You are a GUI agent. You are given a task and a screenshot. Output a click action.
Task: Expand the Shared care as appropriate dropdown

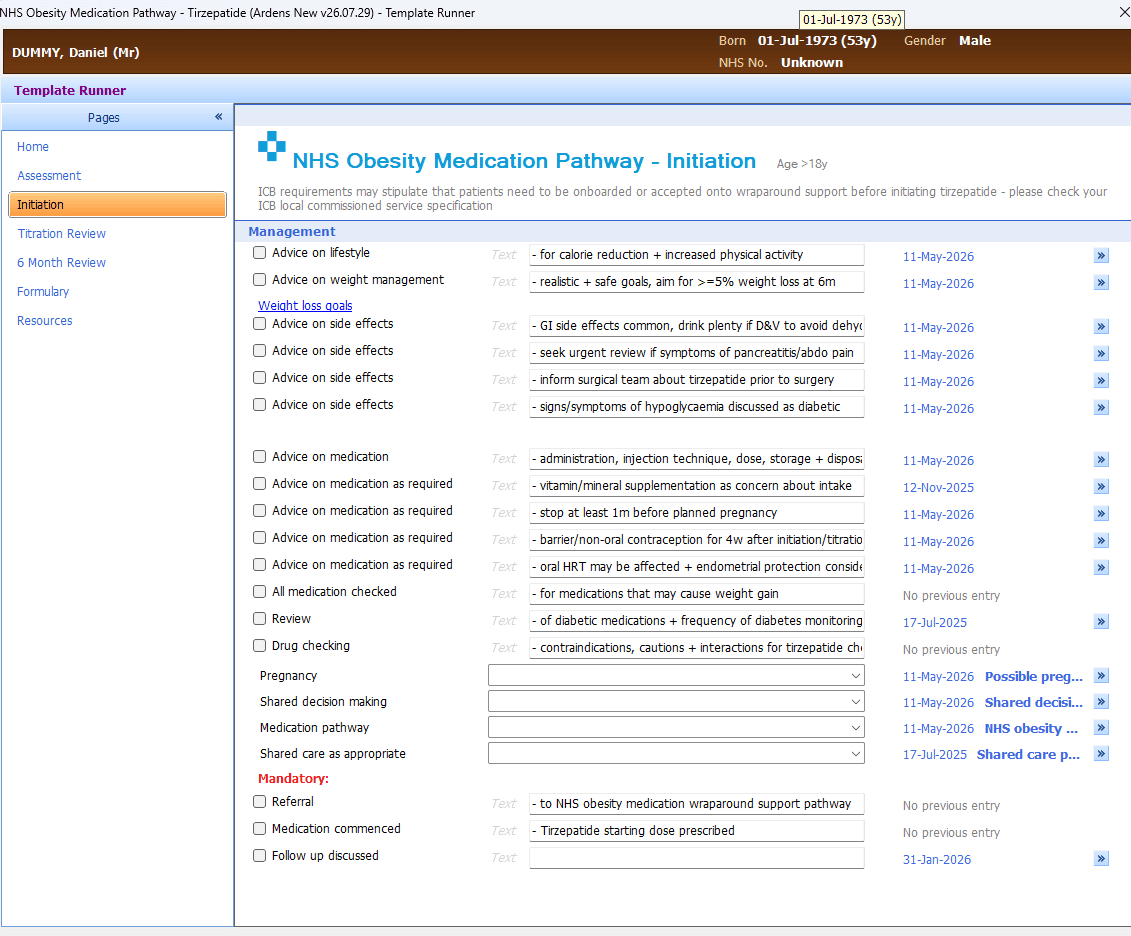676,754
